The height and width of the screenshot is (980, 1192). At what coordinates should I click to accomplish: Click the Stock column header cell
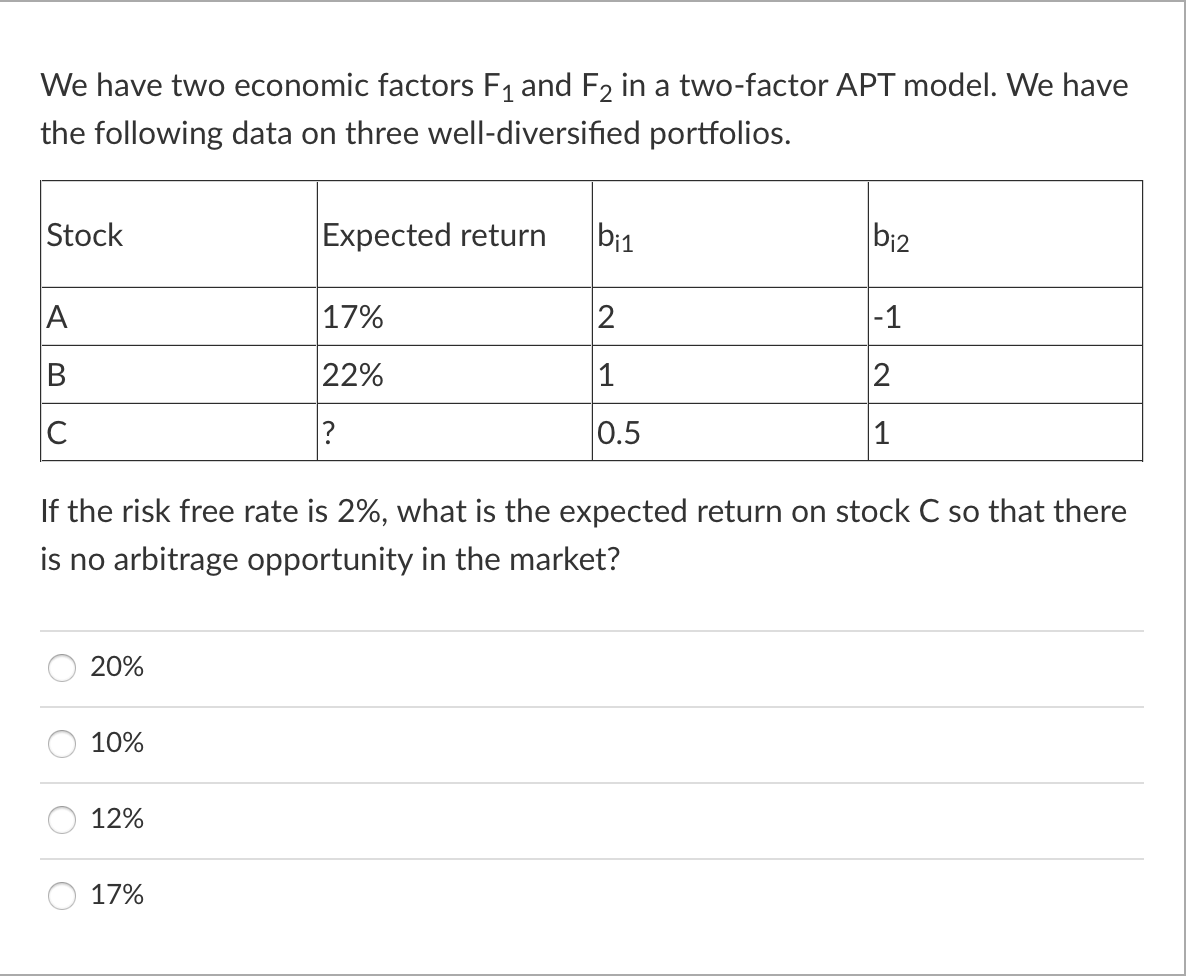point(83,236)
